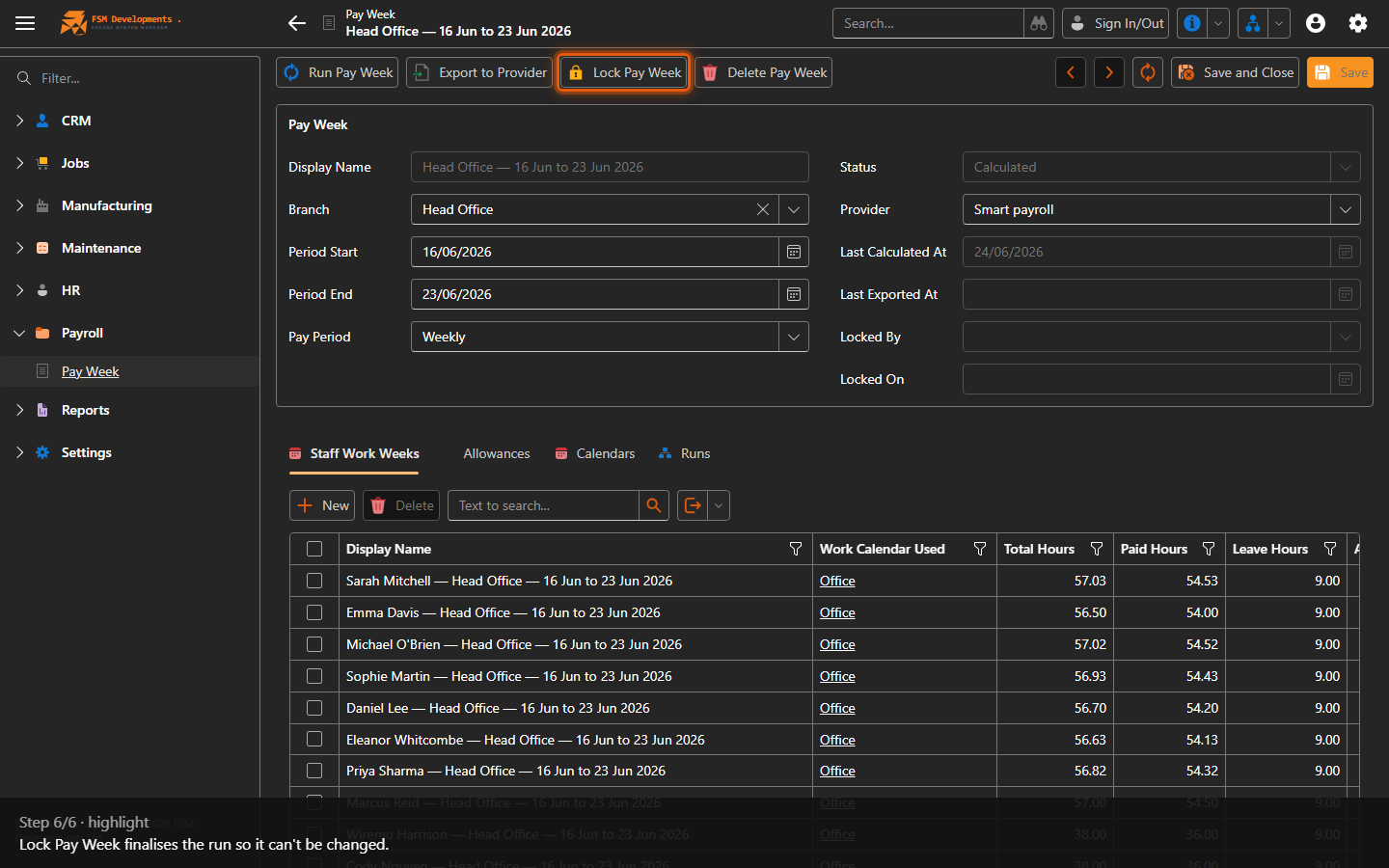Click the FSM Developments logo
Screen dimensions: 1389x868
[121, 22]
